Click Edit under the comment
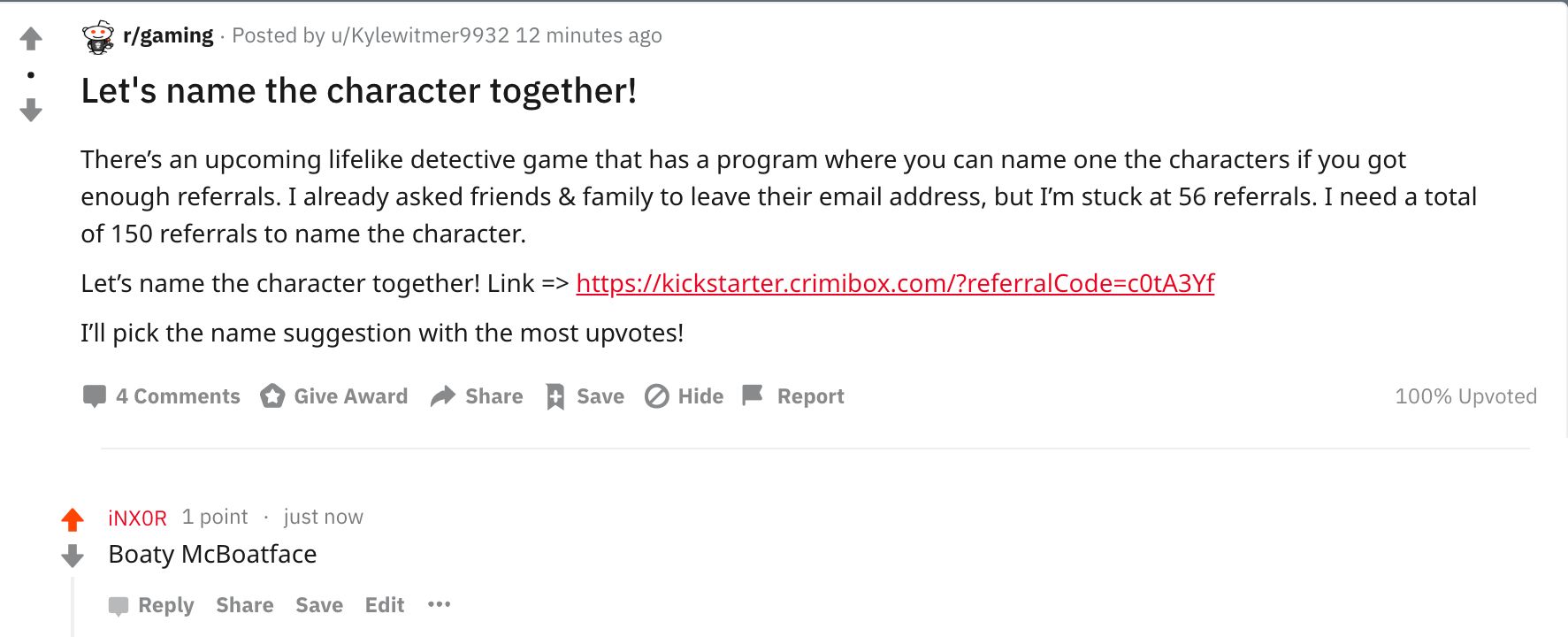This screenshot has height=637, width=1568. pyautogui.click(x=384, y=605)
